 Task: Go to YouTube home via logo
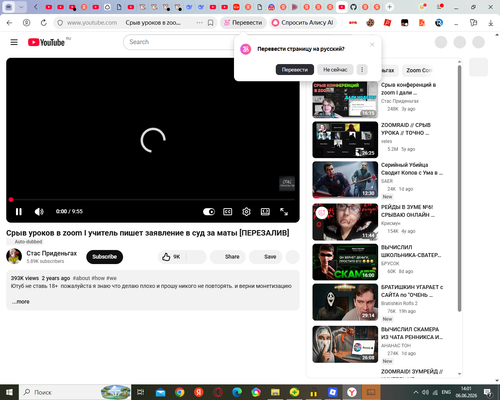coord(46,42)
